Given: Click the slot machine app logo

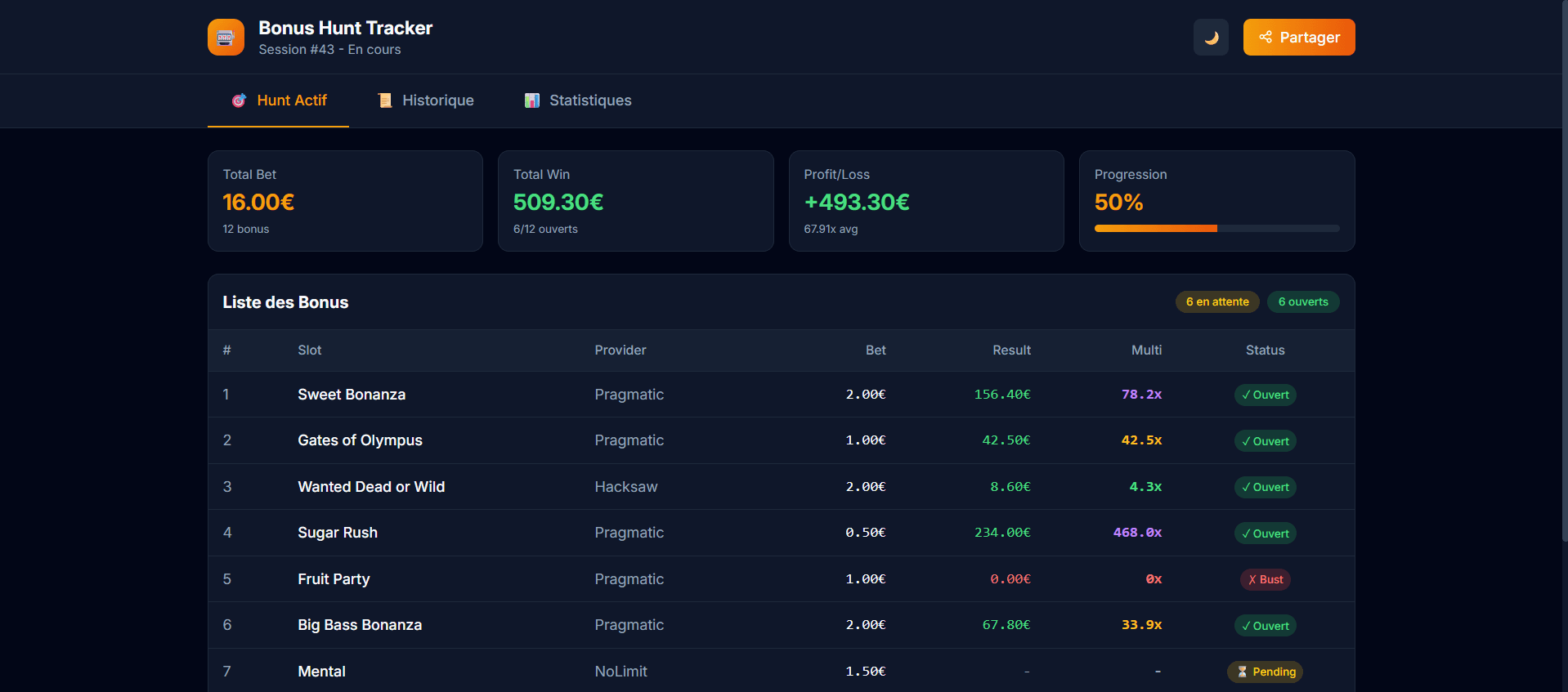Looking at the screenshot, I should click(226, 38).
